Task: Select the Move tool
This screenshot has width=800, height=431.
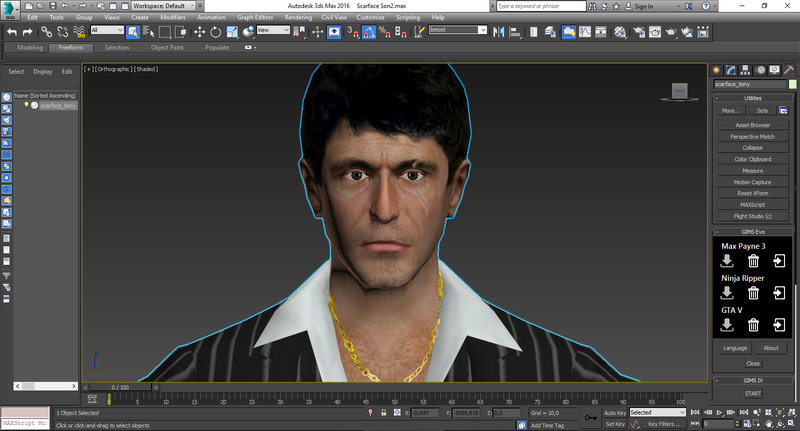Action: [199, 32]
